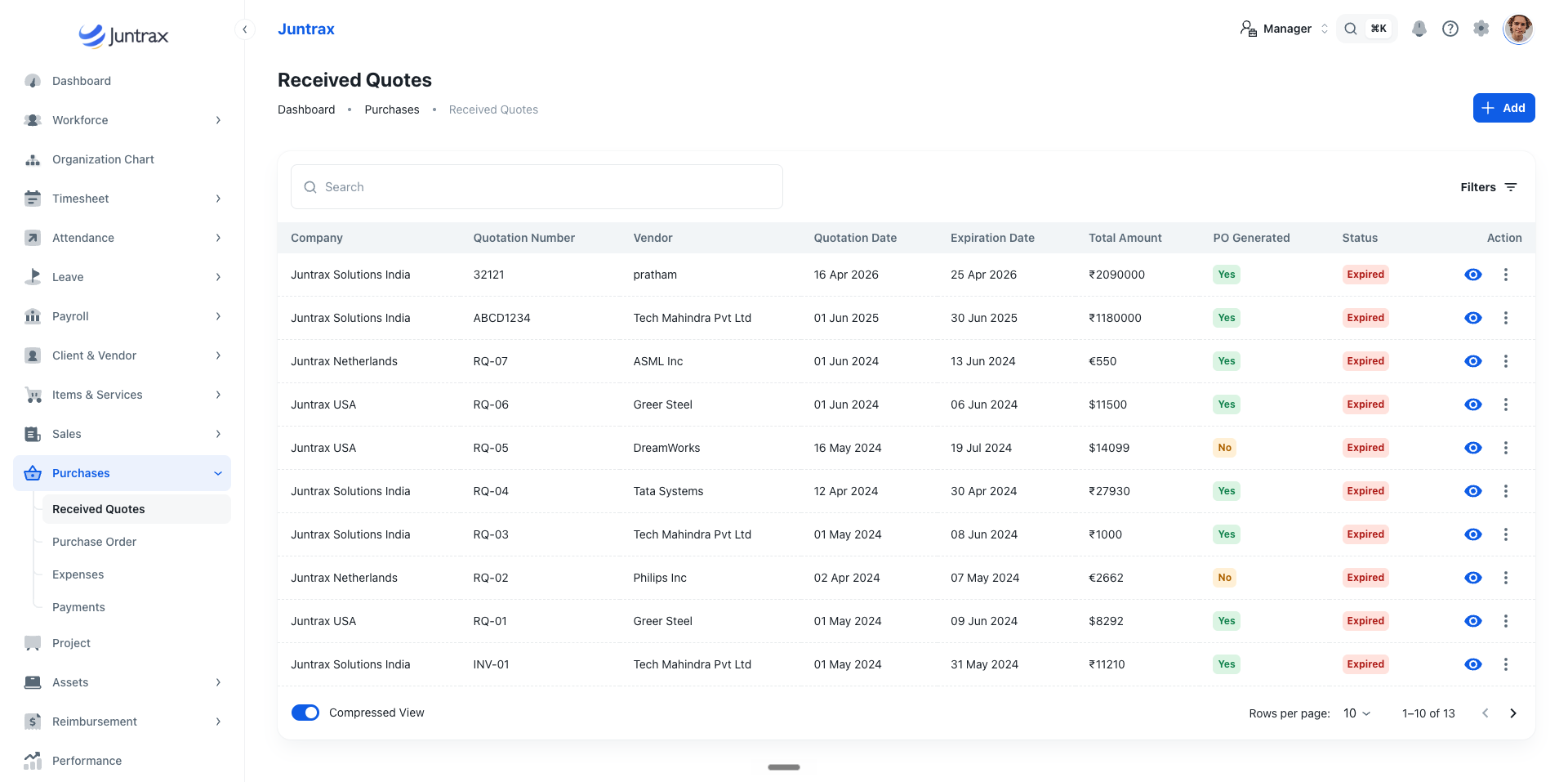Click Purchases breadcrumb link
This screenshot has height=782, width=1568.
coord(392,109)
